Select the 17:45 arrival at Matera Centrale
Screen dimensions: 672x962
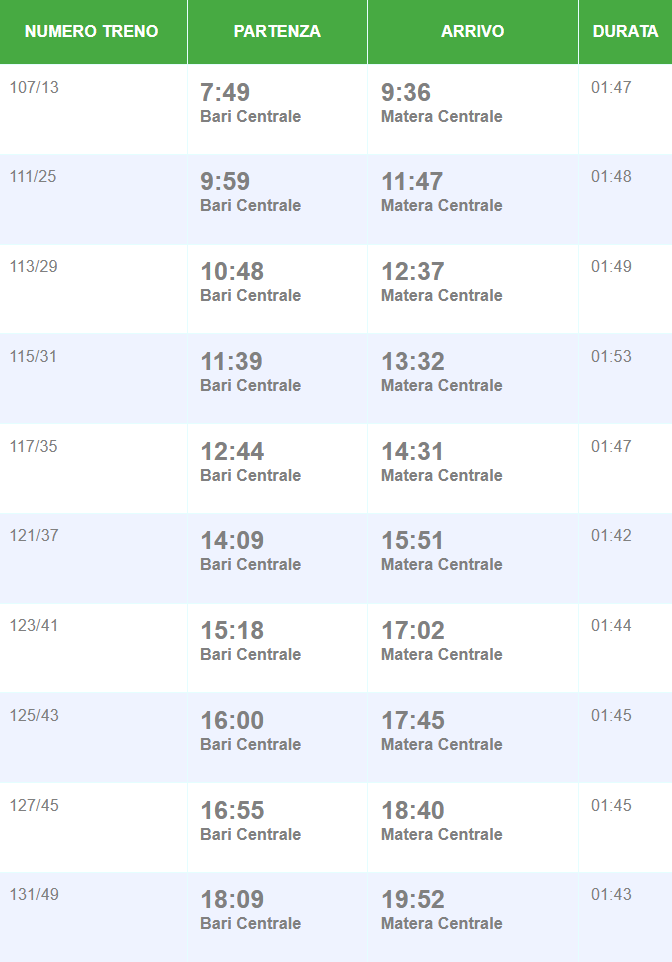click(412, 720)
